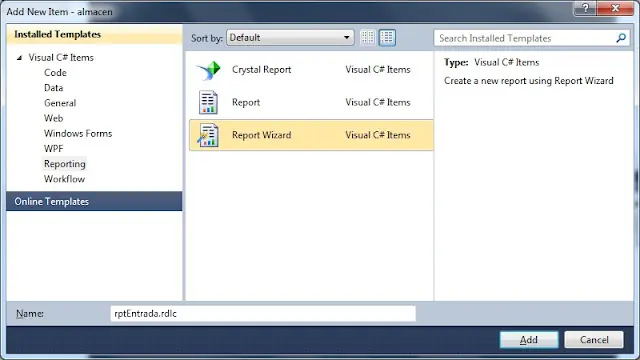The width and height of the screenshot is (640, 360).
Task: Select the Reporting category
Action: point(64,164)
